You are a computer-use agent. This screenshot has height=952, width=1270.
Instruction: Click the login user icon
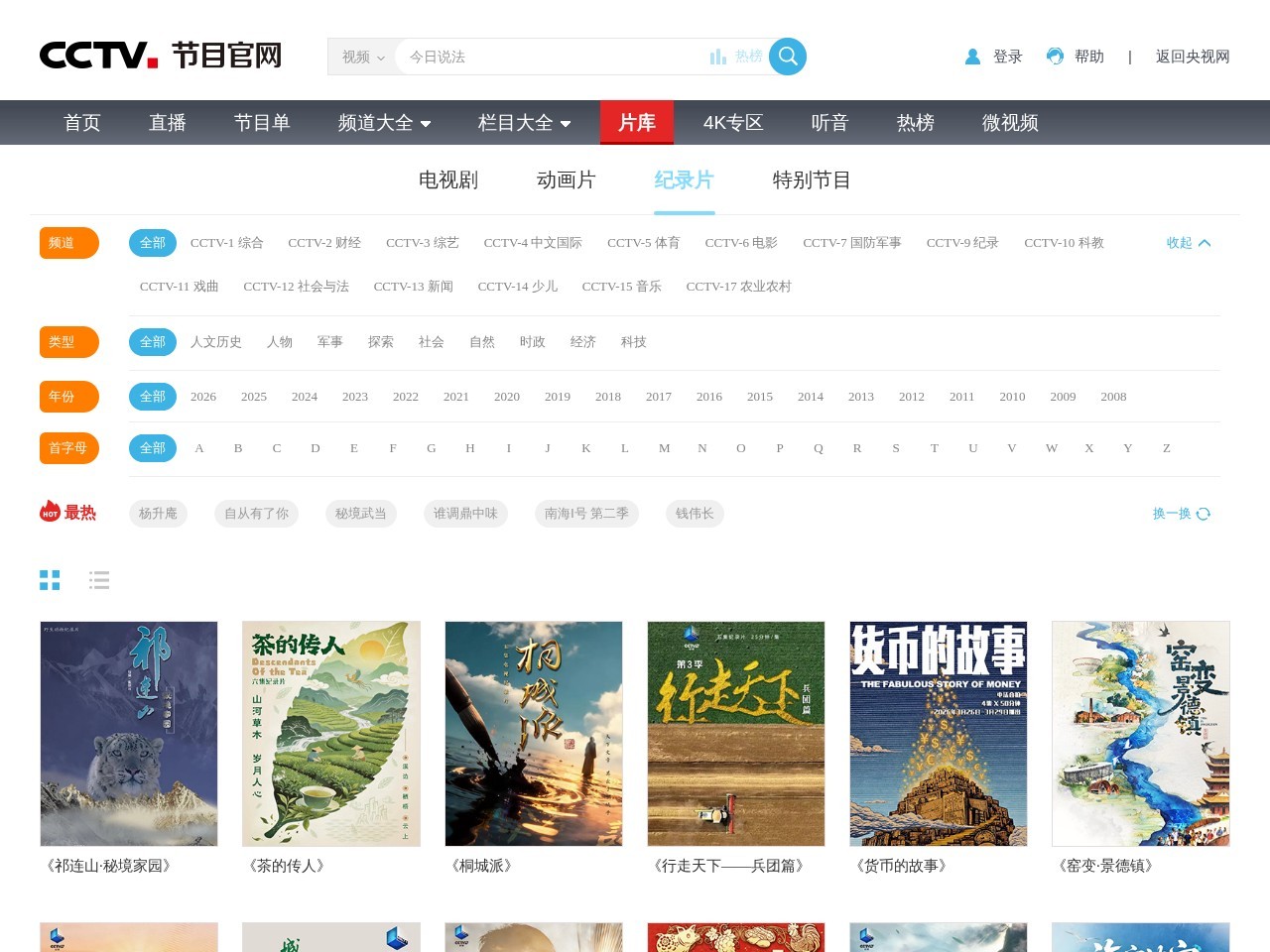click(972, 57)
